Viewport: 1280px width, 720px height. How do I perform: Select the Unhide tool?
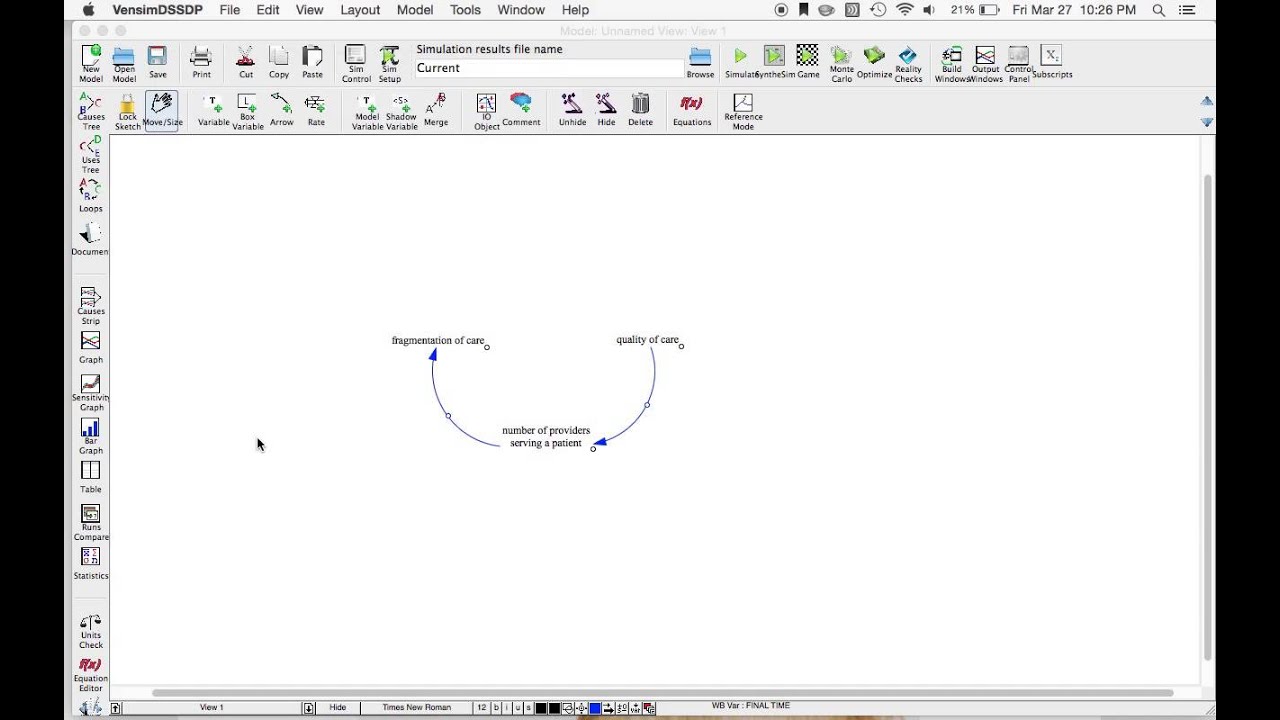(x=573, y=110)
